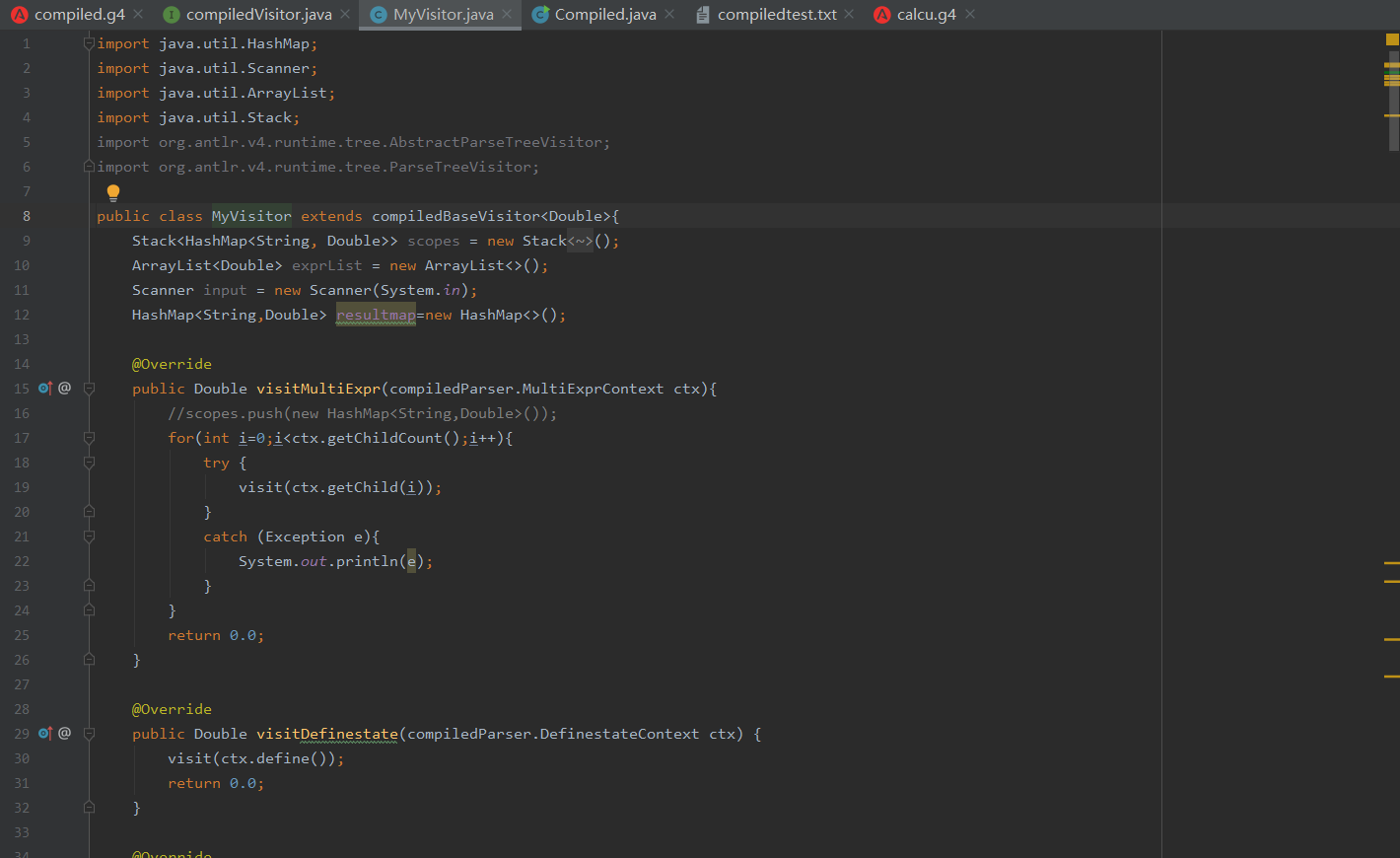Screen dimensions: 1400x858
Task: Click the warning stripe marker beside line 27
Action: 1392,676
